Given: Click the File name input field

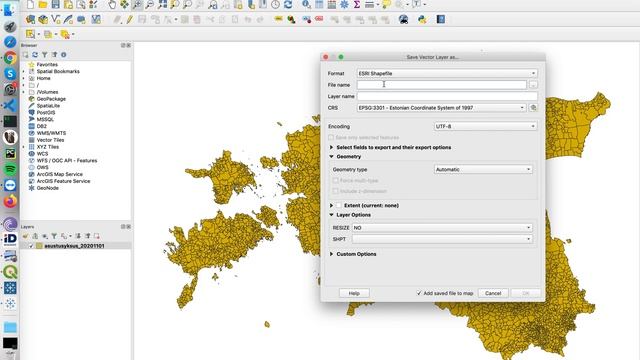Looking at the screenshot, I should coord(442,85).
